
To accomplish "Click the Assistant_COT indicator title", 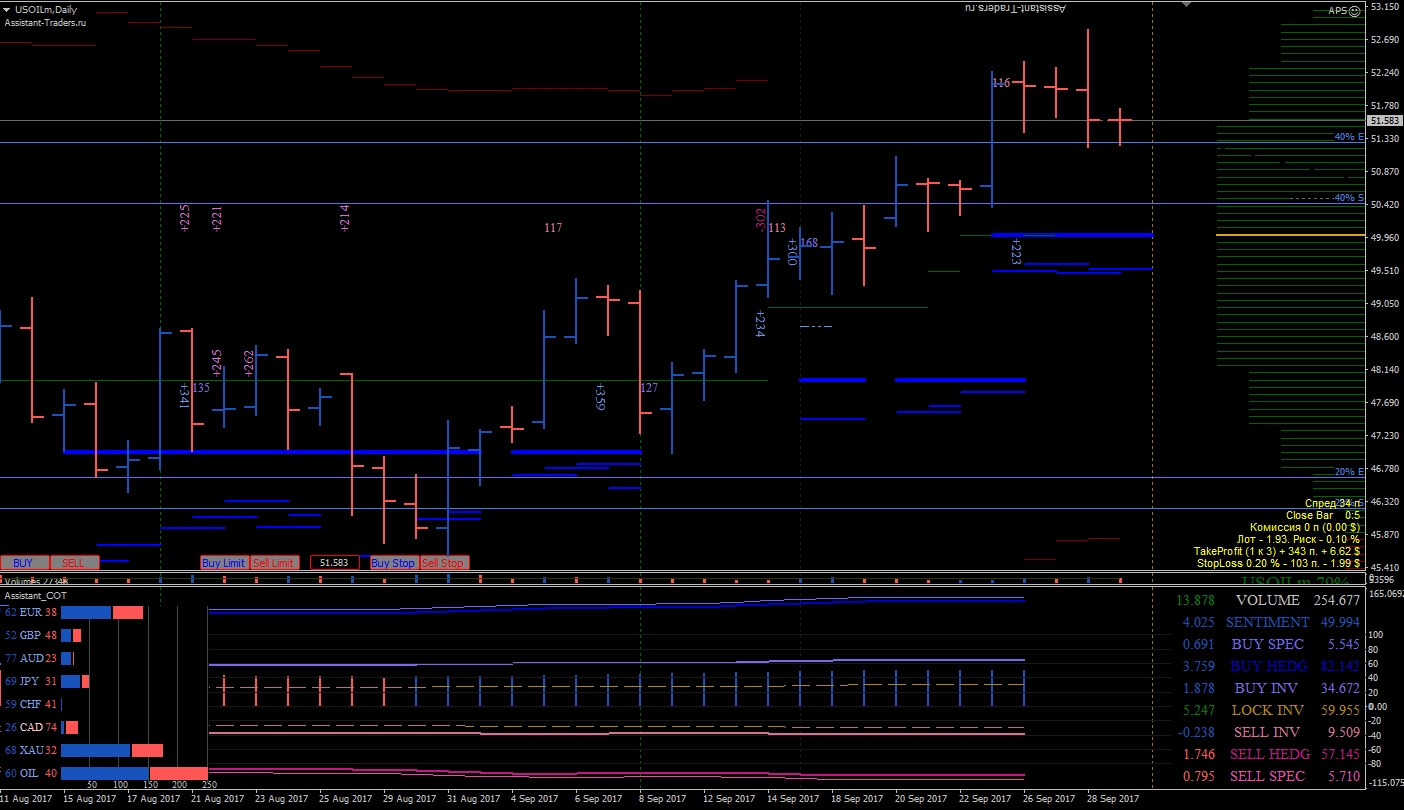I will (36, 594).
